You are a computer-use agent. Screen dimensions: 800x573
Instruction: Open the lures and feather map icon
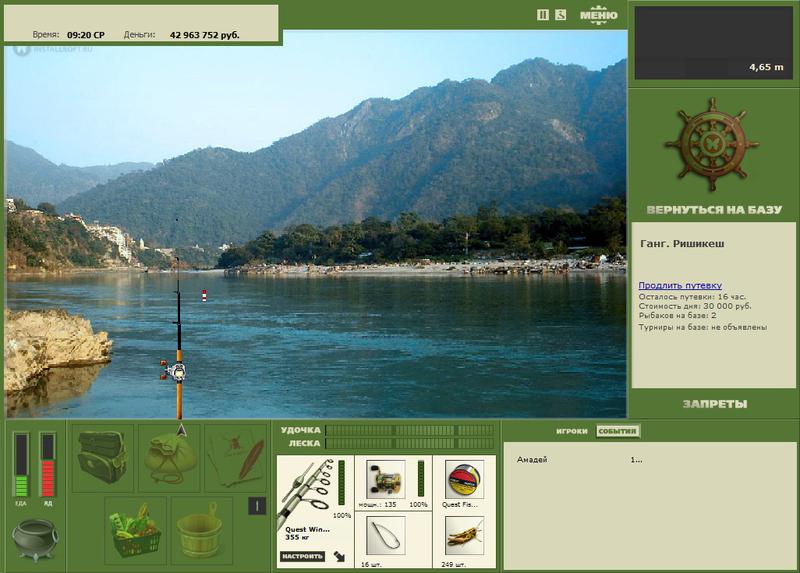pyautogui.click(x=235, y=458)
